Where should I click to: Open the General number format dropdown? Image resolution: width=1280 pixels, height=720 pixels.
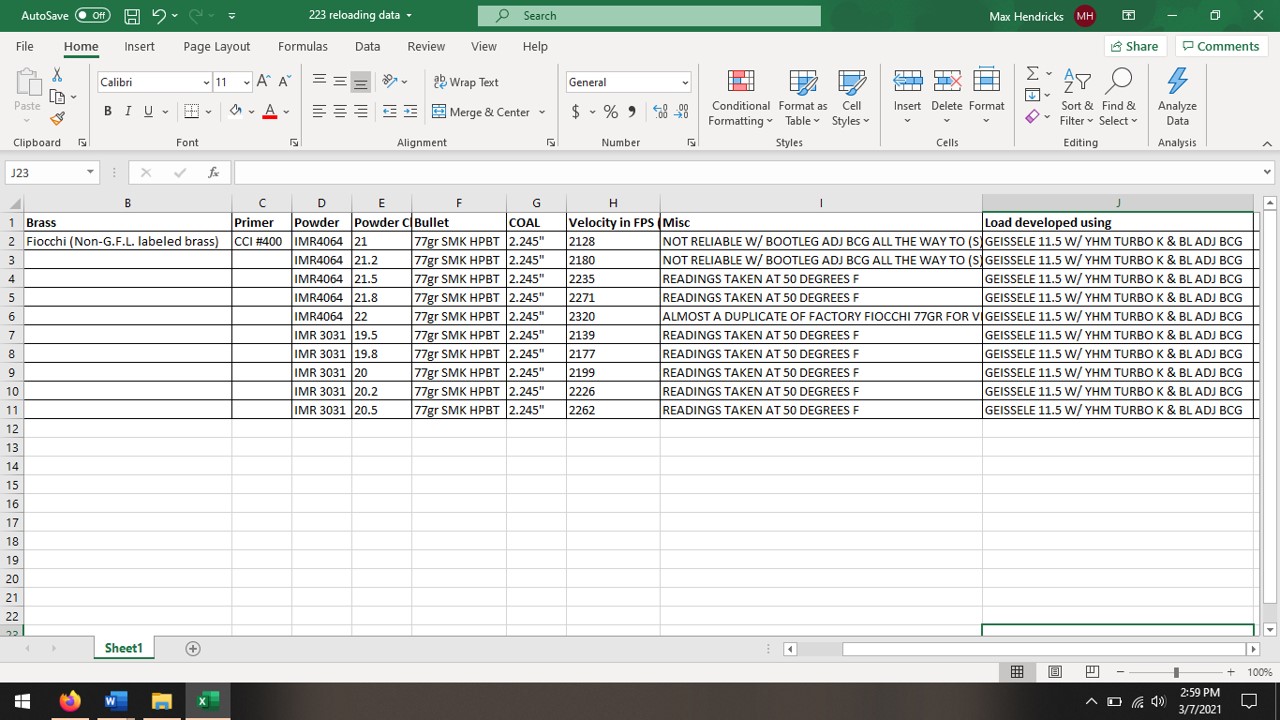click(x=685, y=82)
